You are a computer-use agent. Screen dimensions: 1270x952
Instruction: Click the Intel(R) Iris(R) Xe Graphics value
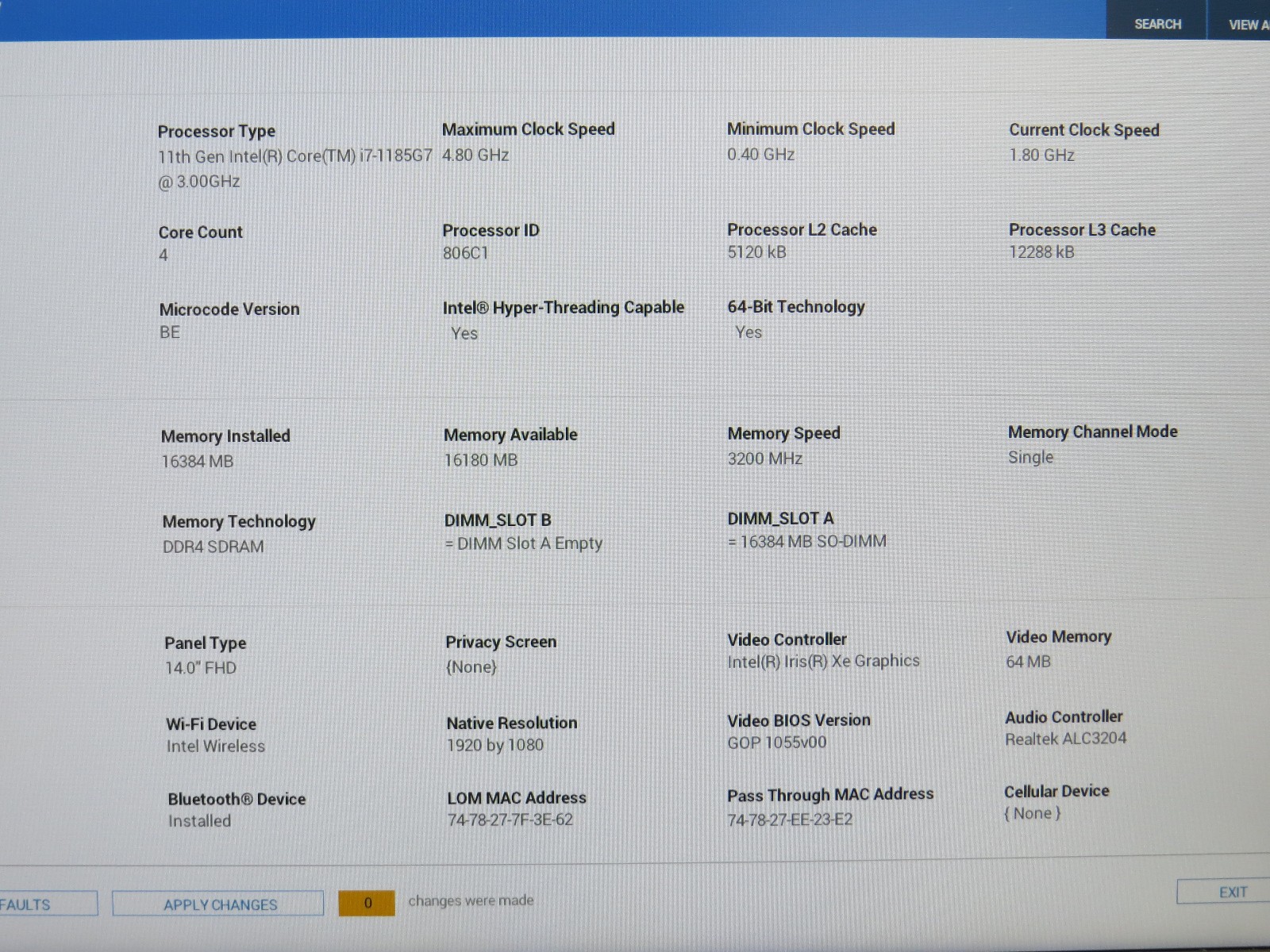click(x=823, y=661)
